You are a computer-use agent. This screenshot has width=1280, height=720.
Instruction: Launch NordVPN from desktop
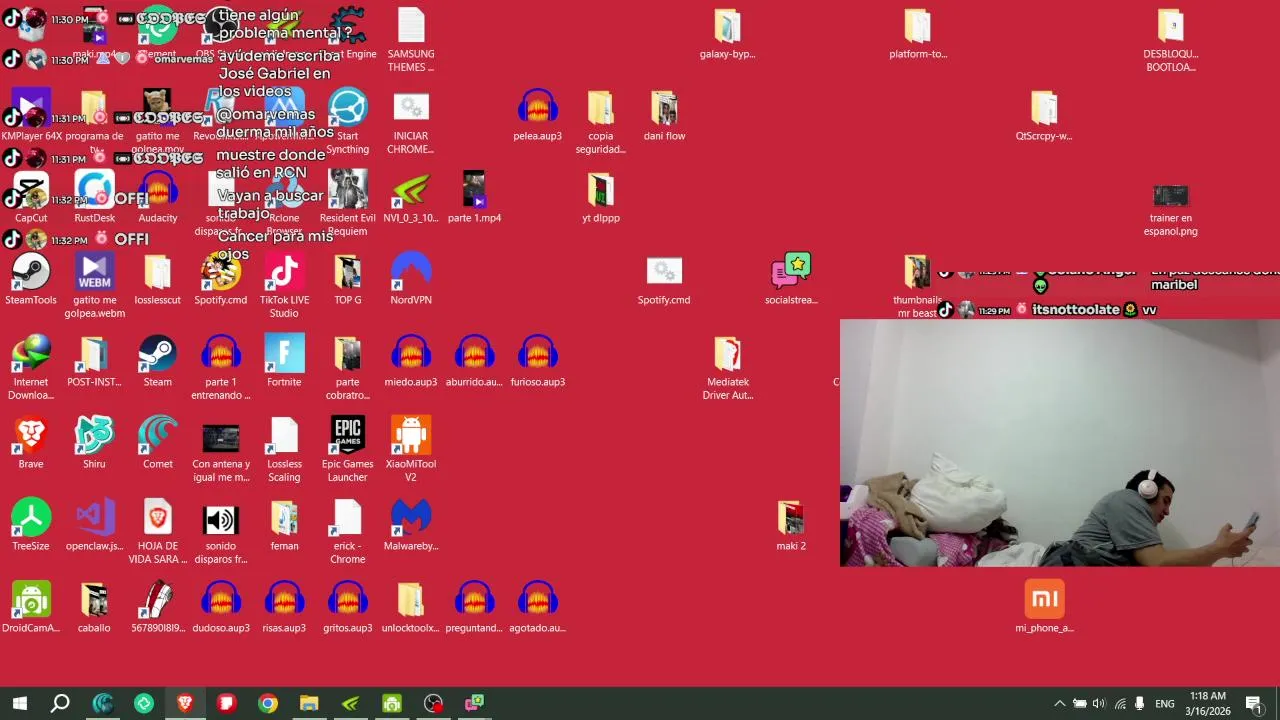(411, 280)
